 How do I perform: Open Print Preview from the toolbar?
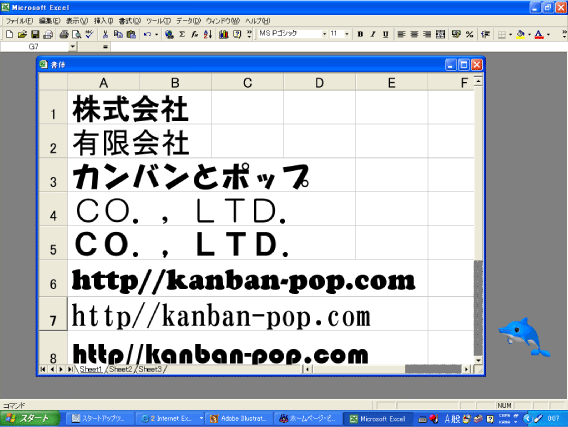[76, 34]
